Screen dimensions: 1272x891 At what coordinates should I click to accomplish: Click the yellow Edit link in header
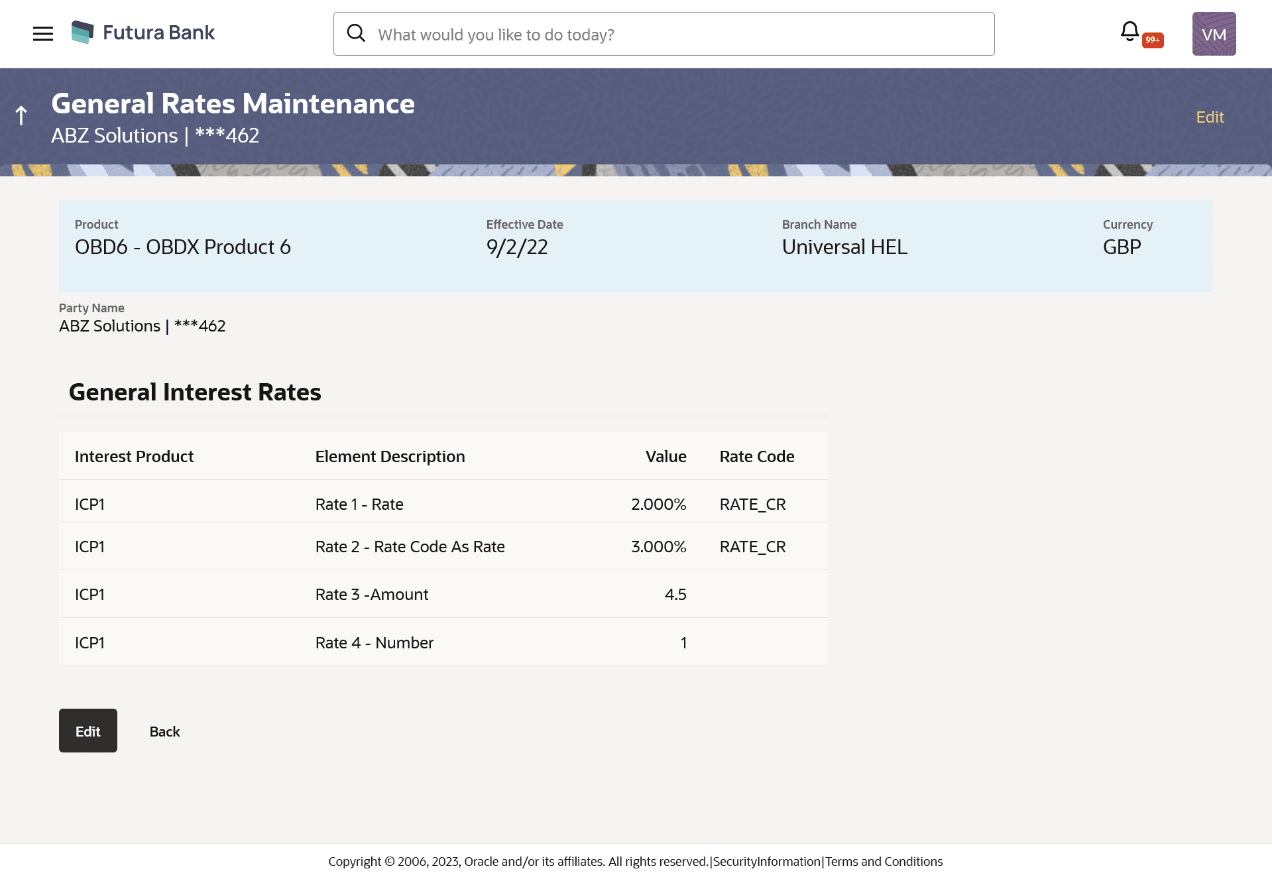click(1209, 117)
